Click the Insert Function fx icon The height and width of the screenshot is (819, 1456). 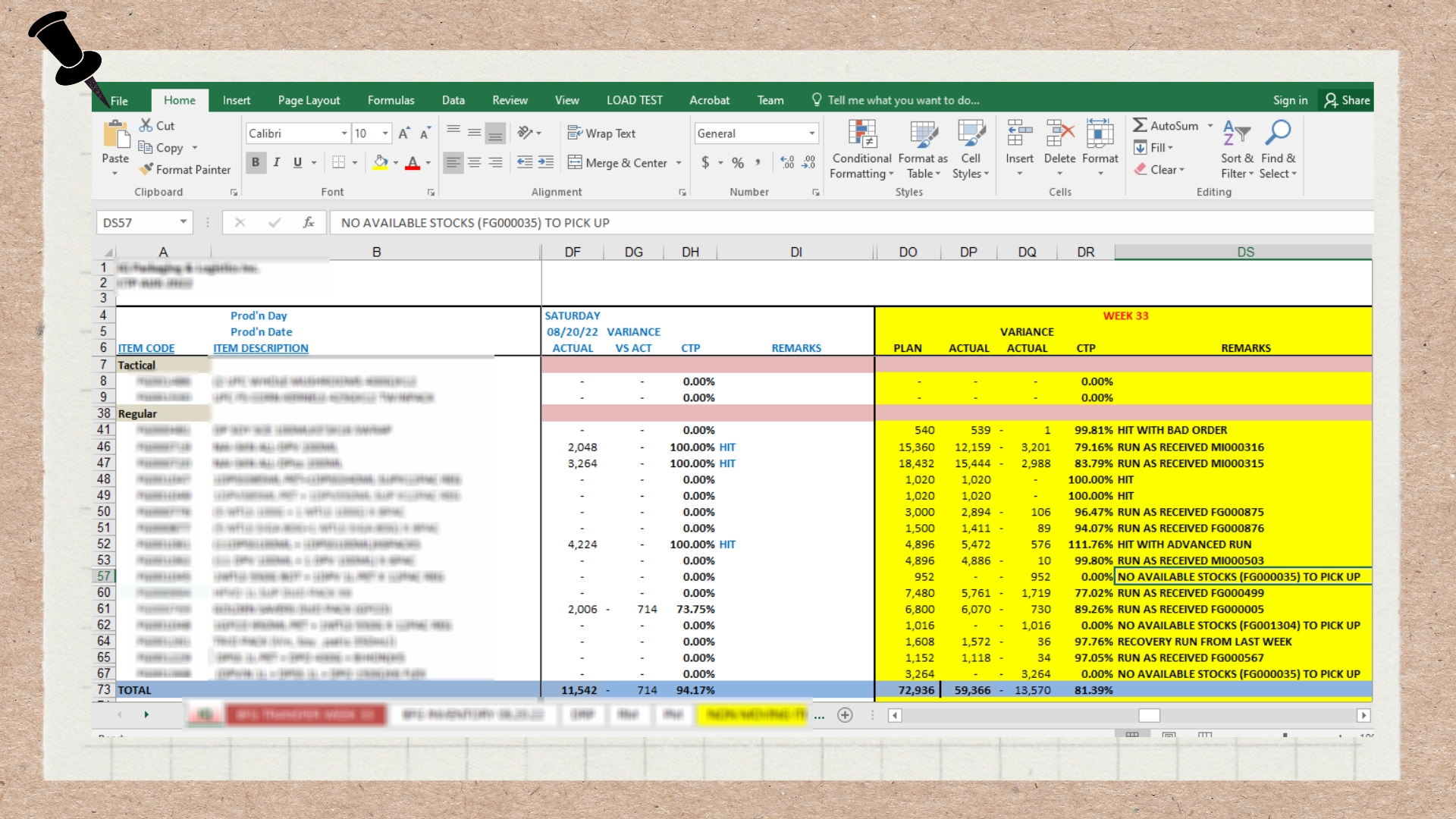308,222
